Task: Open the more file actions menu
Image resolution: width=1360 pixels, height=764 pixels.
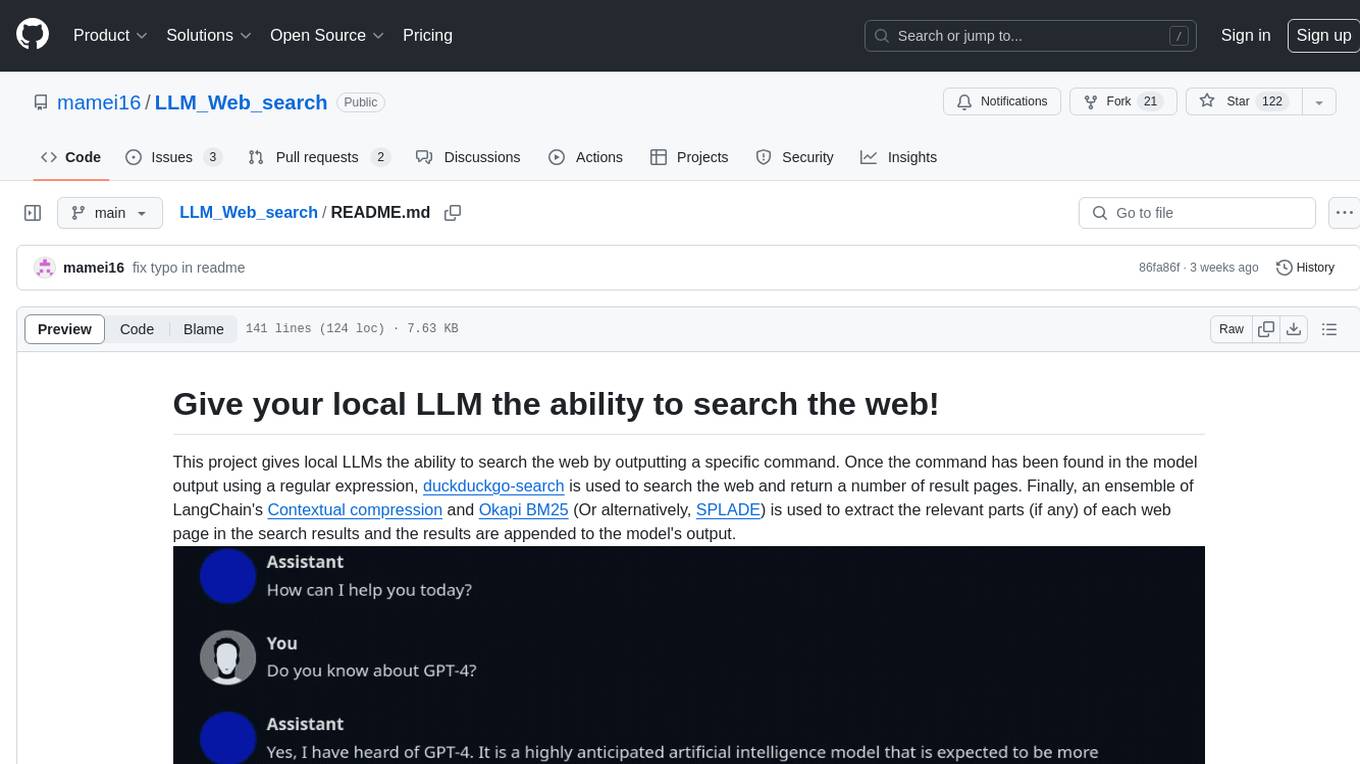Action: [1344, 213]
